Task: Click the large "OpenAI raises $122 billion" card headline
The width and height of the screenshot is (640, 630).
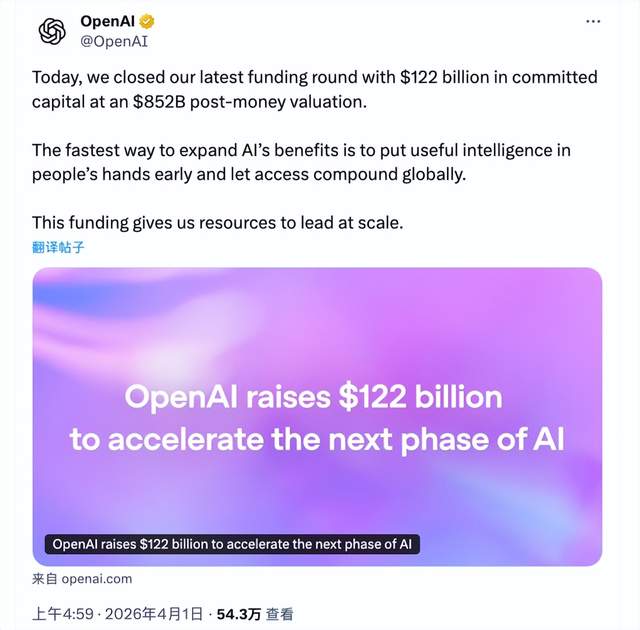Action: [x=313, y=397]
